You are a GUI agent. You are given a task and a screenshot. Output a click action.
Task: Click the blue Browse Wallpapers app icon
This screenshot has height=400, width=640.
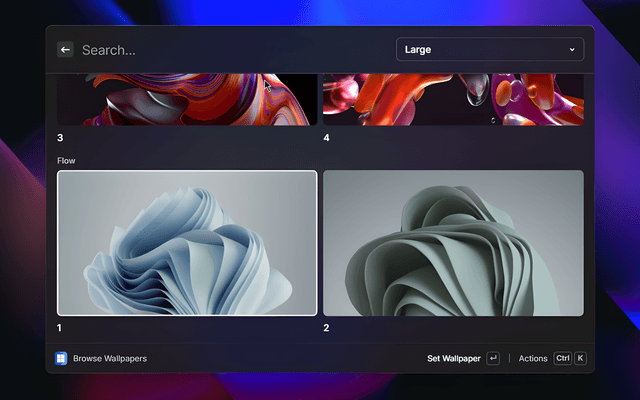(62, 358)
